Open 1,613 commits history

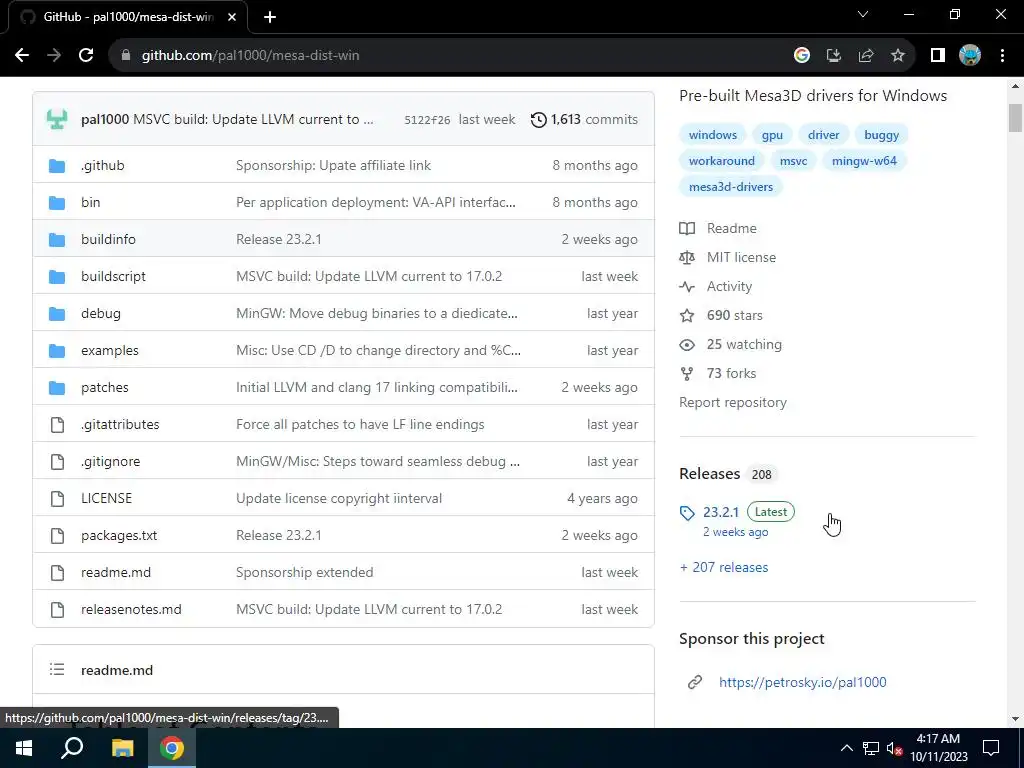click(x=584, y=120)
